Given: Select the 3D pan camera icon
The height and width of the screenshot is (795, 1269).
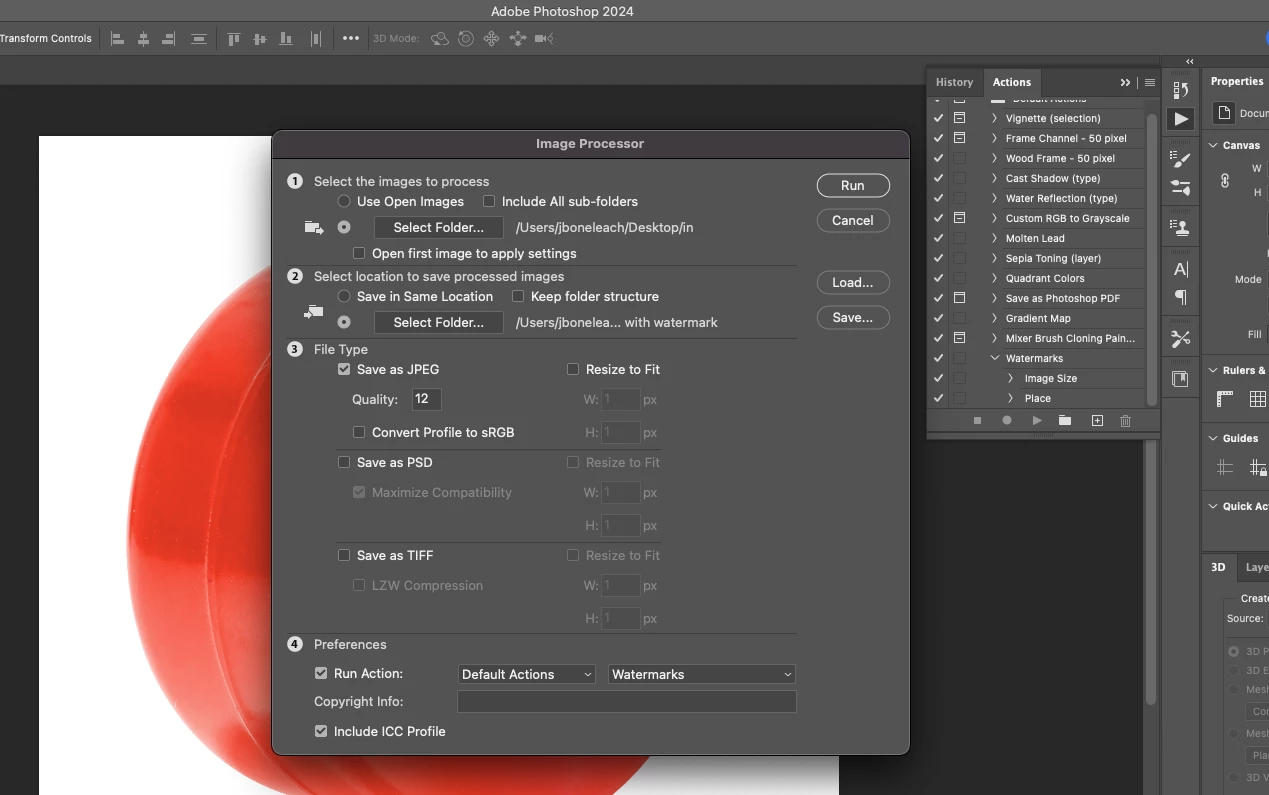Looking at the screenshot, I should [491, 39].
